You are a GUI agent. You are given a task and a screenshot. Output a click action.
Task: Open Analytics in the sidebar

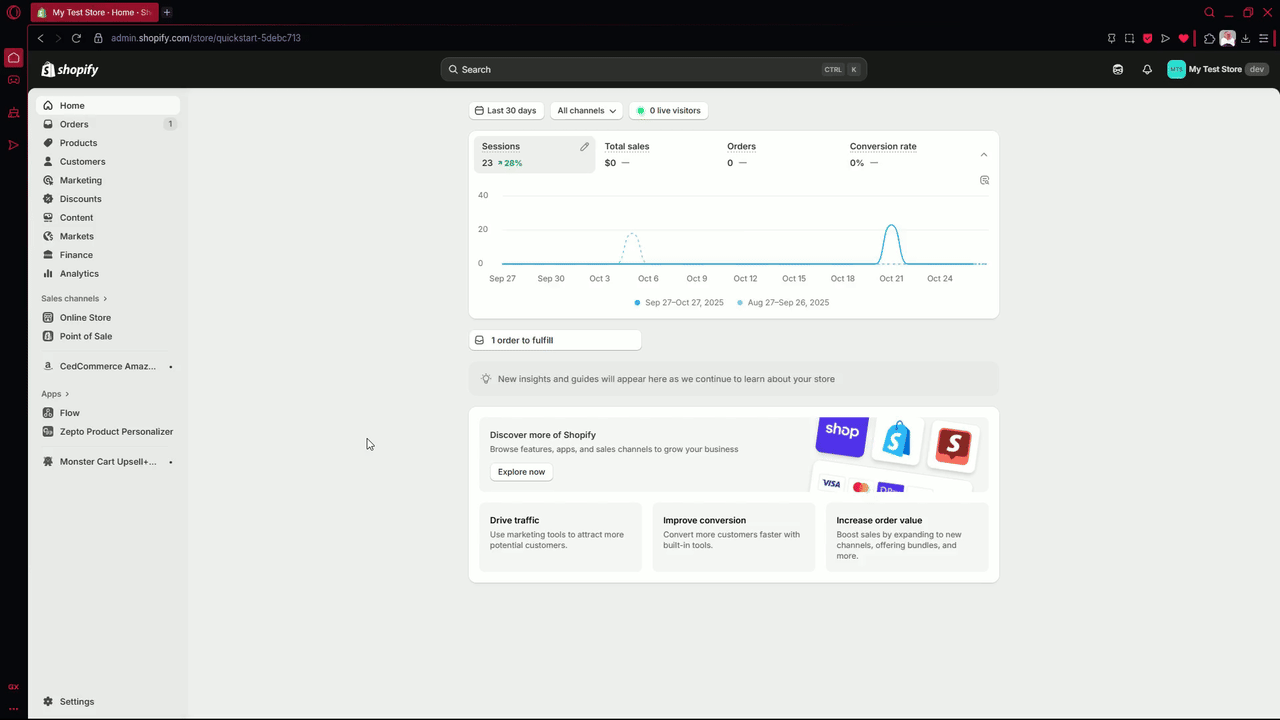pos(108,273)
